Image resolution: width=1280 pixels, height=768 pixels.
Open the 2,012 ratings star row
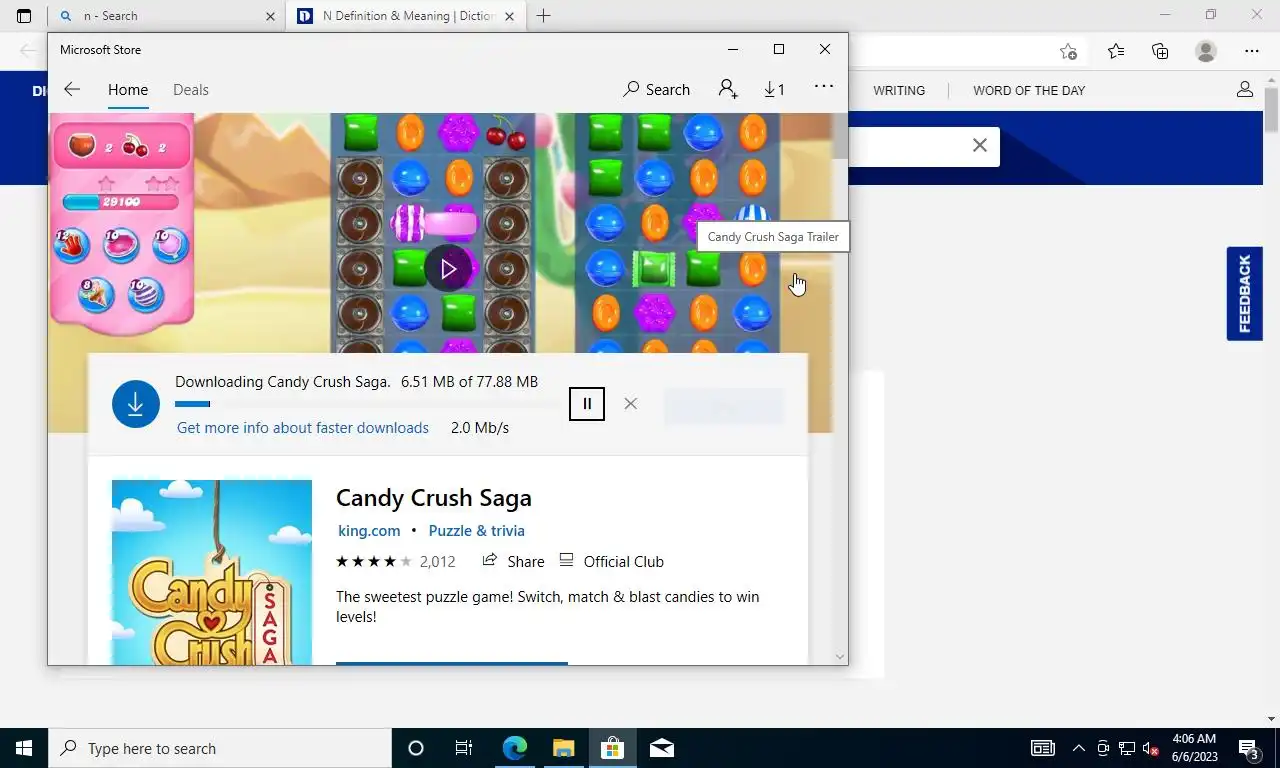395,561
